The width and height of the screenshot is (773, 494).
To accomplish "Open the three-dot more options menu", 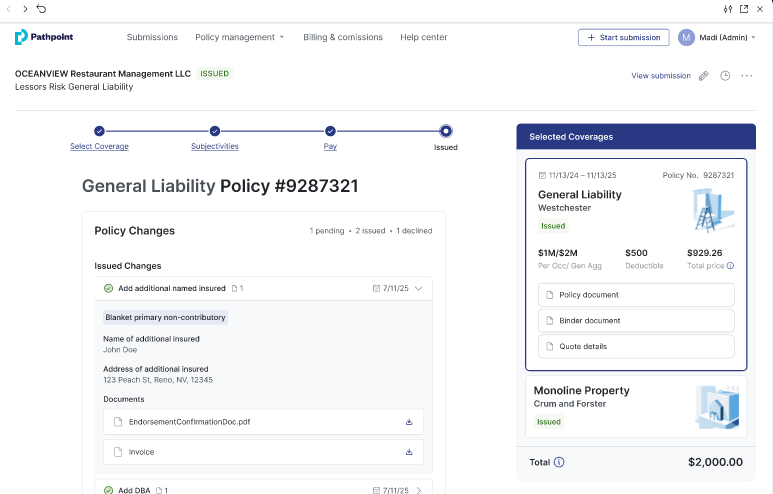I will pyautogui.click(x=747, y=76).
